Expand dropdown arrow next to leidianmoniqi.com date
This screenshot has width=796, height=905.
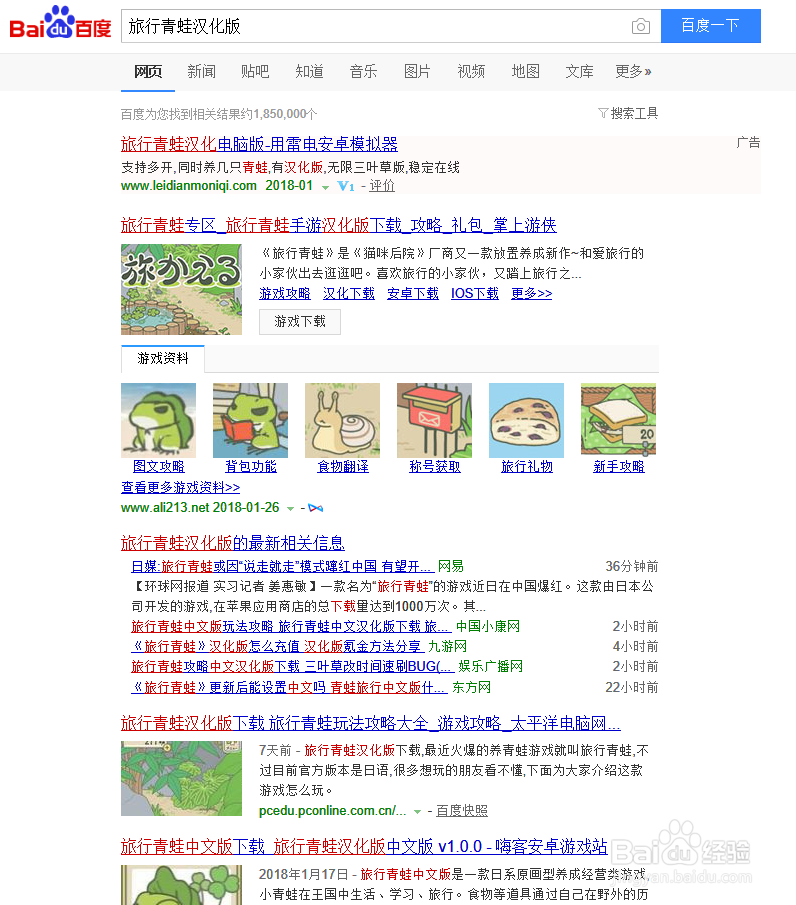click(326, 187)
